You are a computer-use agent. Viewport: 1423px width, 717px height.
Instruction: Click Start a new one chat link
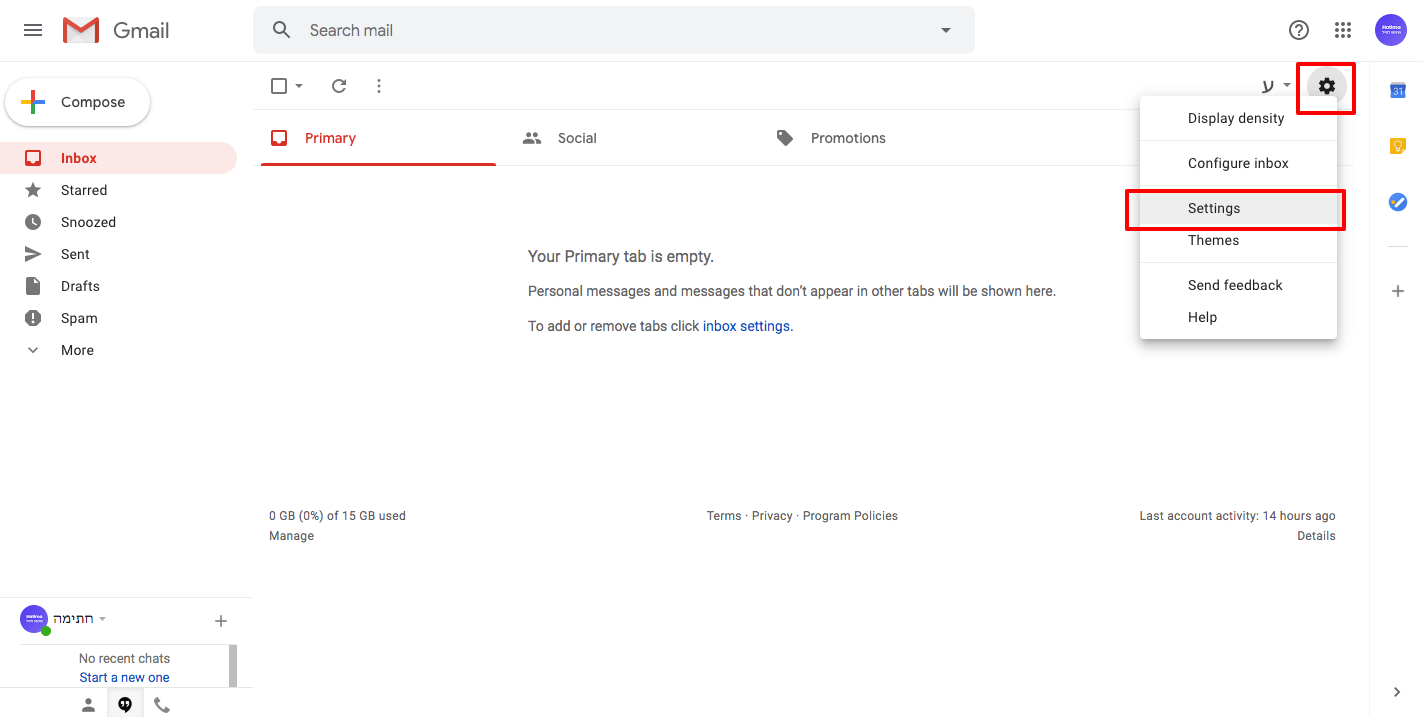[x=124, y=676]
